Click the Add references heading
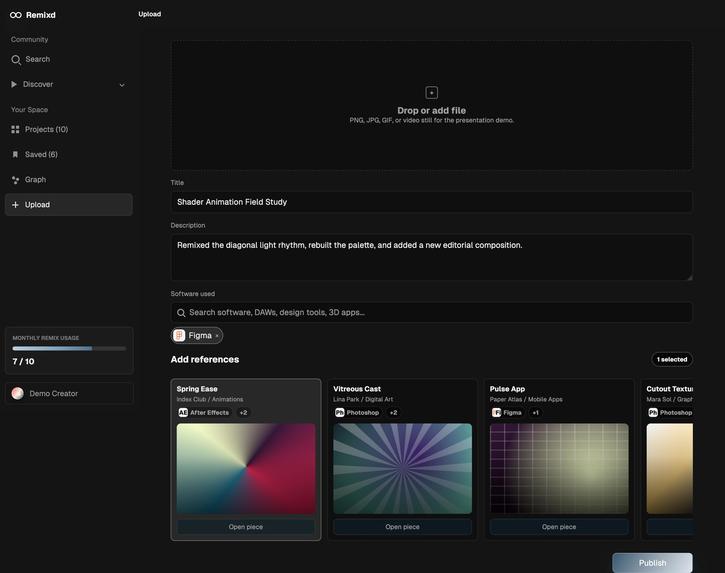 coord(205,359)
